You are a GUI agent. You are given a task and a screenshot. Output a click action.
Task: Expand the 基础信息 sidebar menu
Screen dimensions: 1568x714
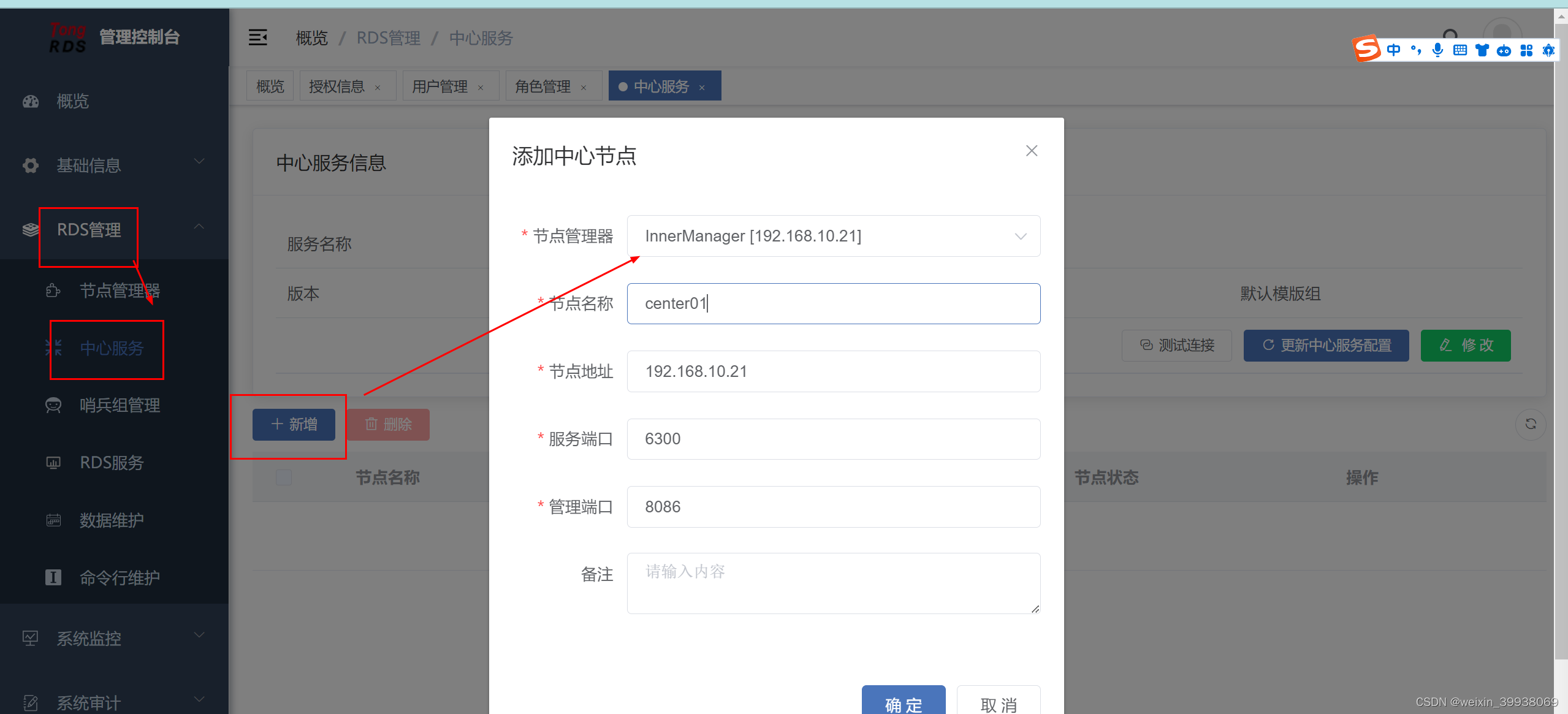pos(199,162)
